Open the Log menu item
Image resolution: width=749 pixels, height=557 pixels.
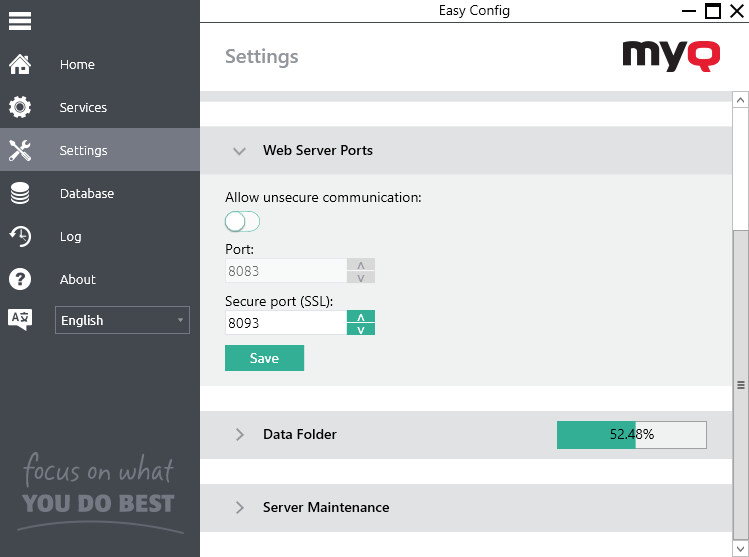pyautogui.click(x=70, y=237)
